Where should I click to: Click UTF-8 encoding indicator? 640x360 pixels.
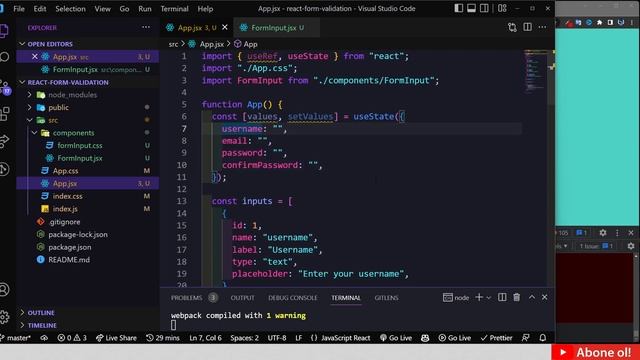277,338
